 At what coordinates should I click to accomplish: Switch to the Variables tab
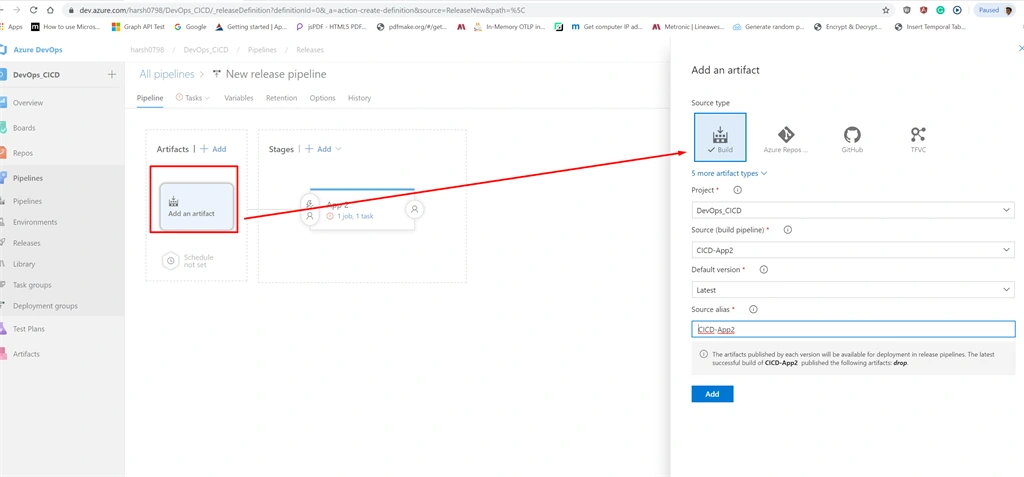tap(238, 98)
